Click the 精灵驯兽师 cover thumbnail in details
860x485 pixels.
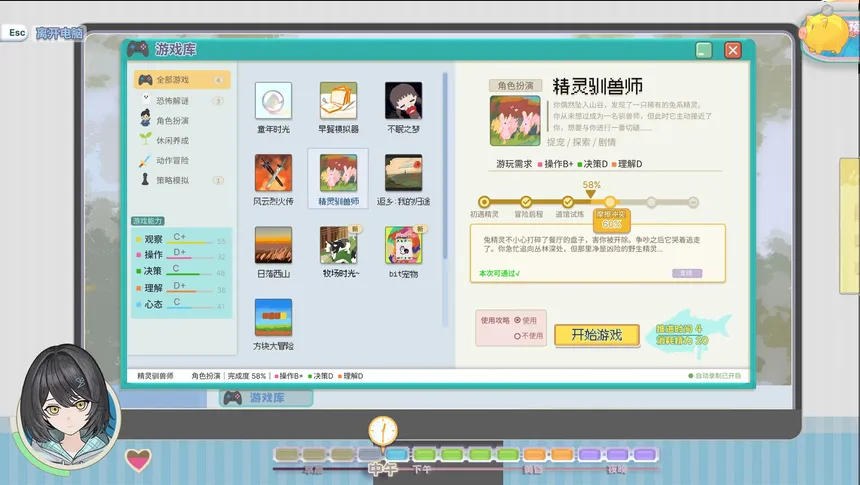click(515, 121)
